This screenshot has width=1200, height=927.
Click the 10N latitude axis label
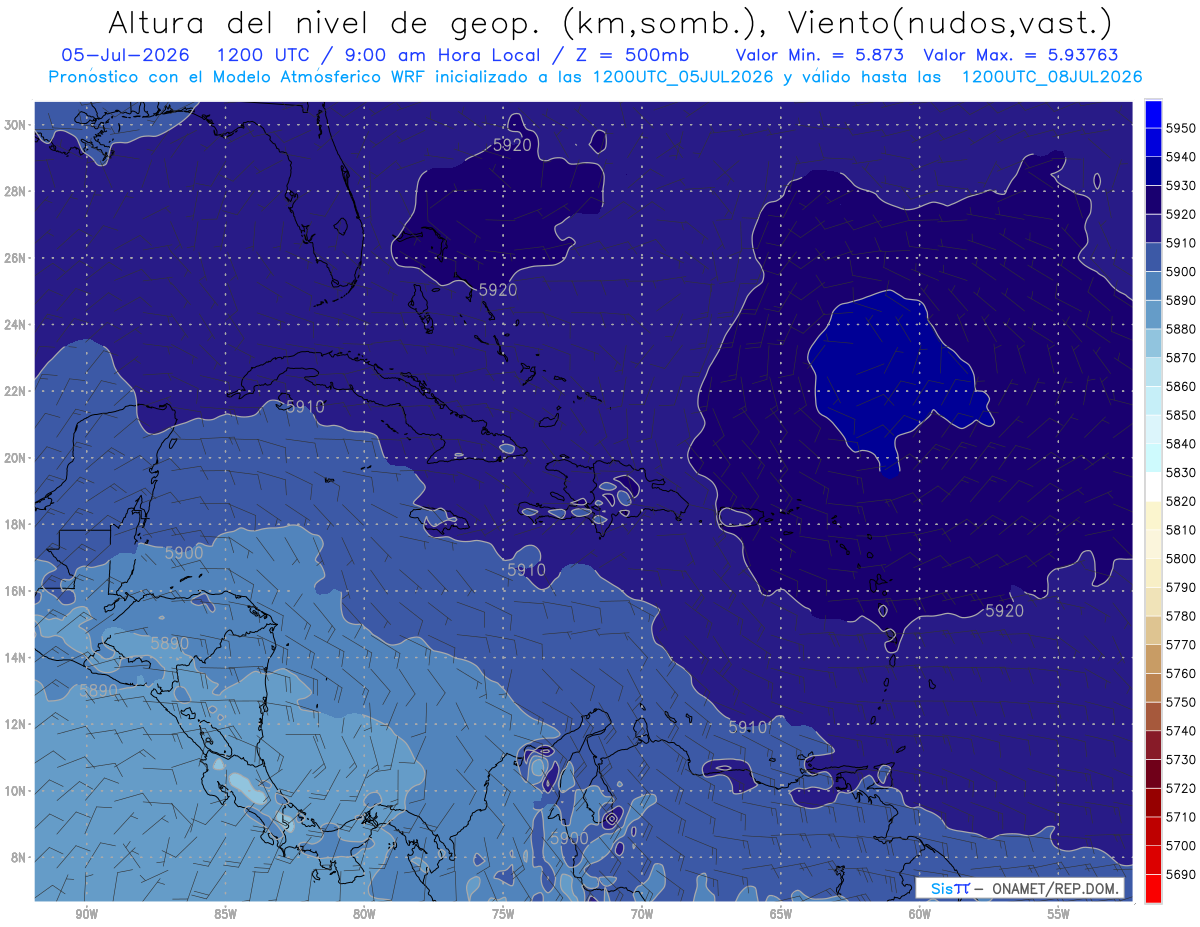click(16, 790)
